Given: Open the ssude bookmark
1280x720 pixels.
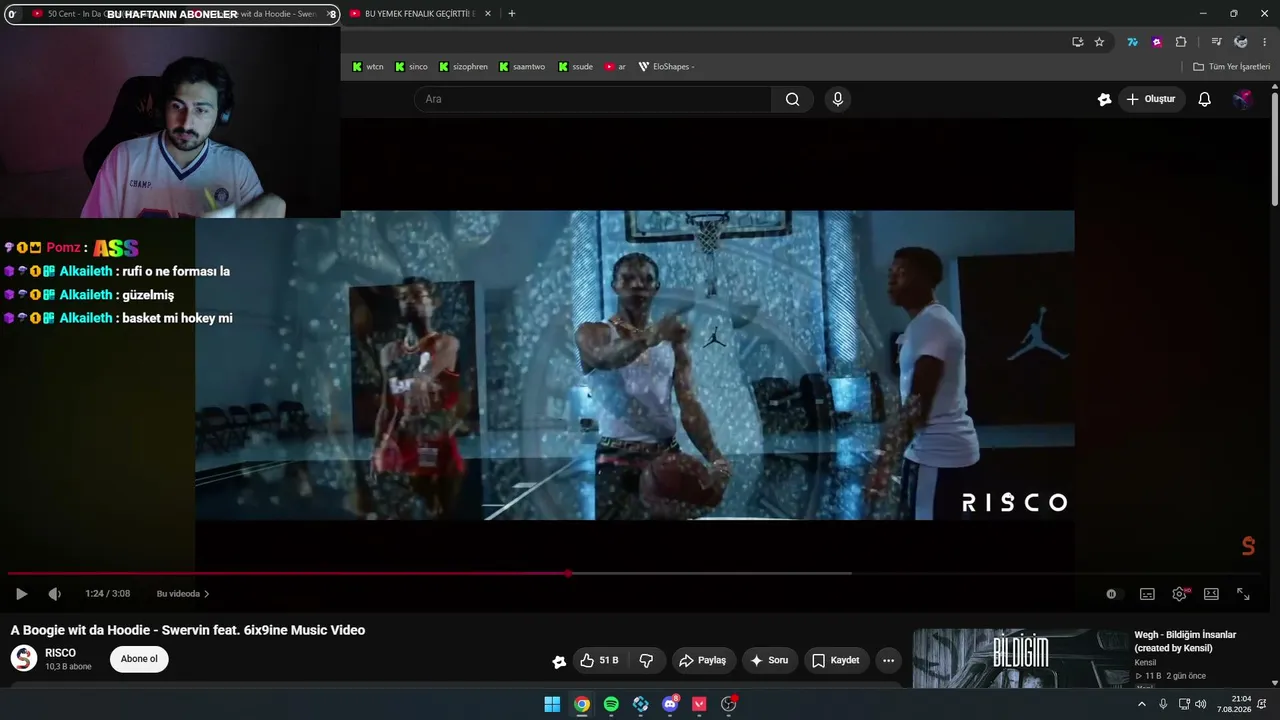Looking at the screenshot, I should tap(576, 67).
